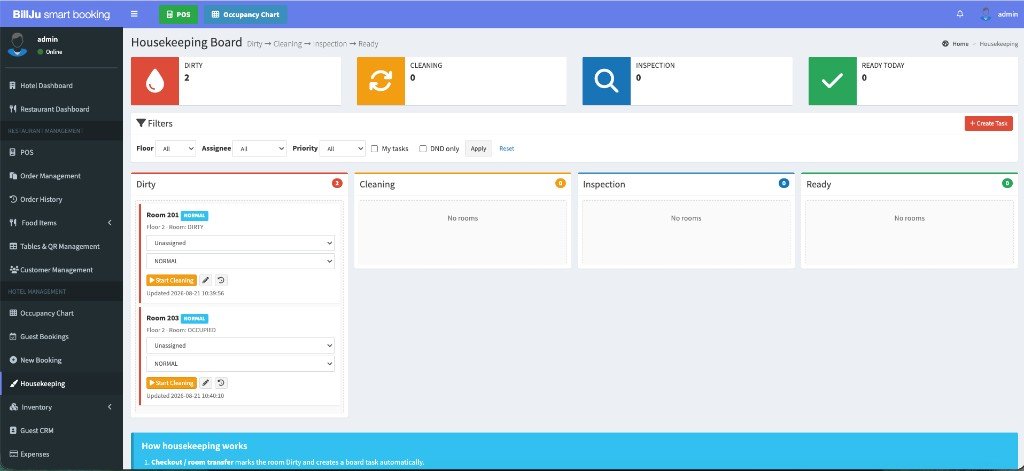
Task: Open the Floor filter dropdown
Action: point(176,149)
